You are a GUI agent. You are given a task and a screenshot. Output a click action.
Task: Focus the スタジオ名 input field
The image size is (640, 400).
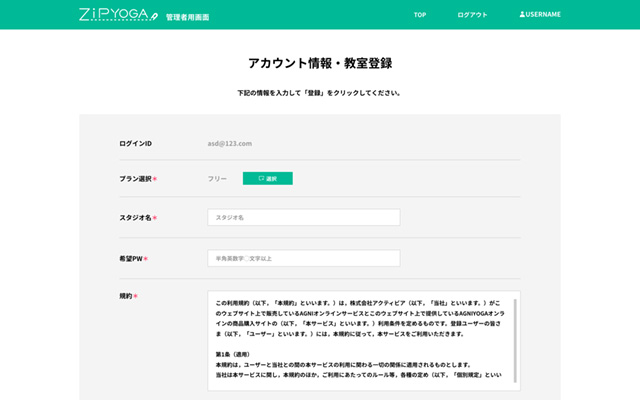[x=303, y=217]
